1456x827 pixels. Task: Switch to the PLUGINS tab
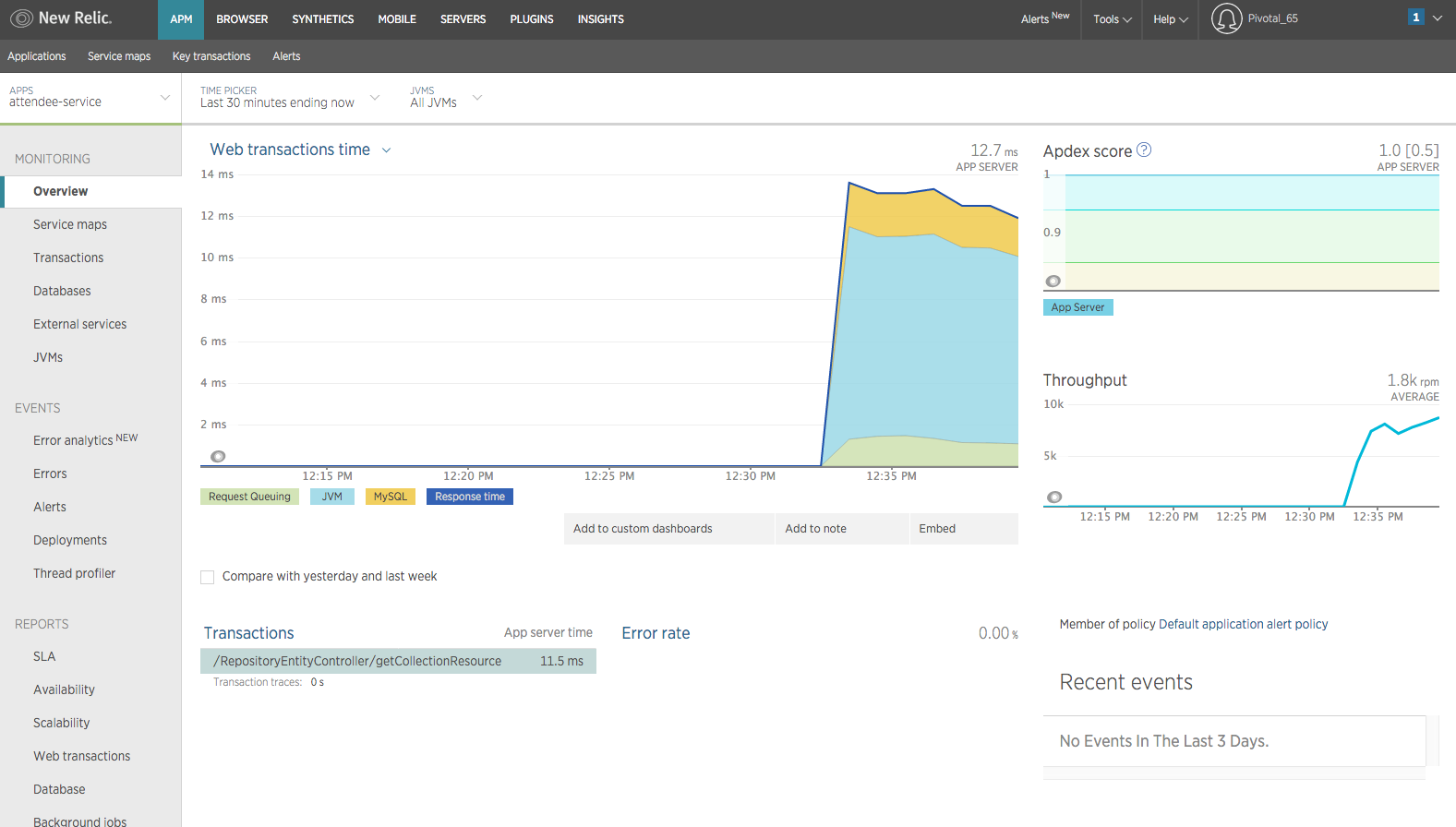[x=532, y=19]
